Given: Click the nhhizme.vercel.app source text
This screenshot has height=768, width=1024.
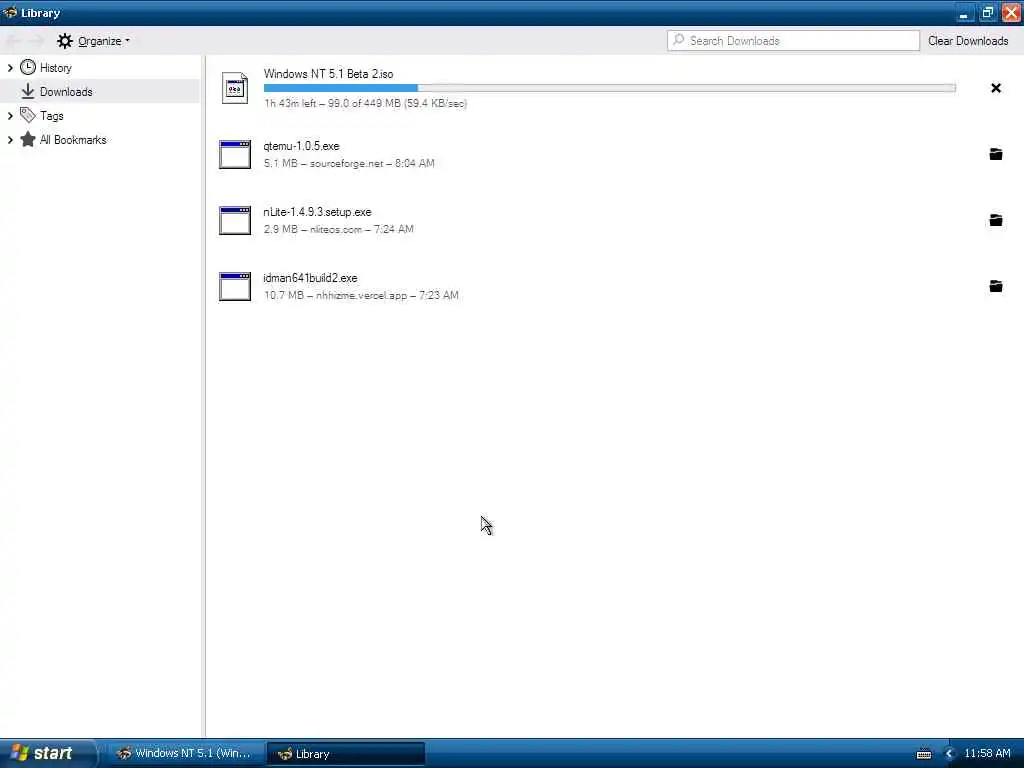Looking at the screenshot, I should pyautogui.click(x=361, y=295).
